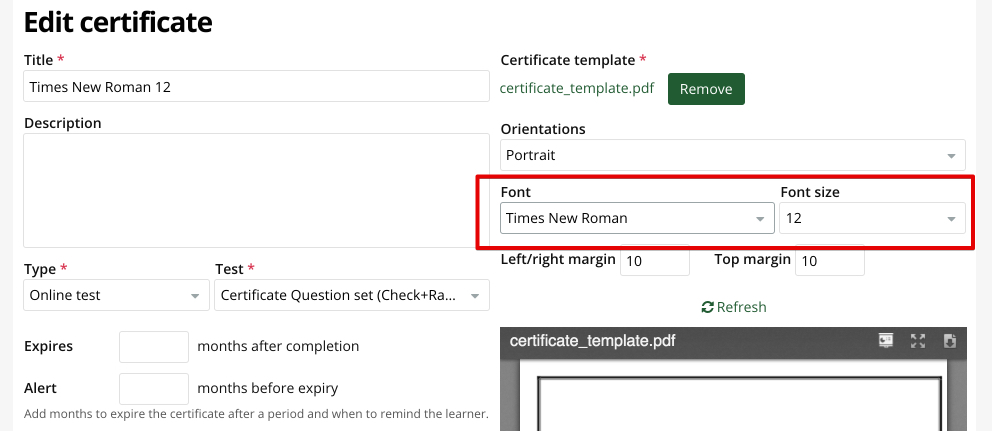992x431 pixels.
Task: Open the certificate_template.pdf green link
Action: pyautogui.click(x=577, y=88)
